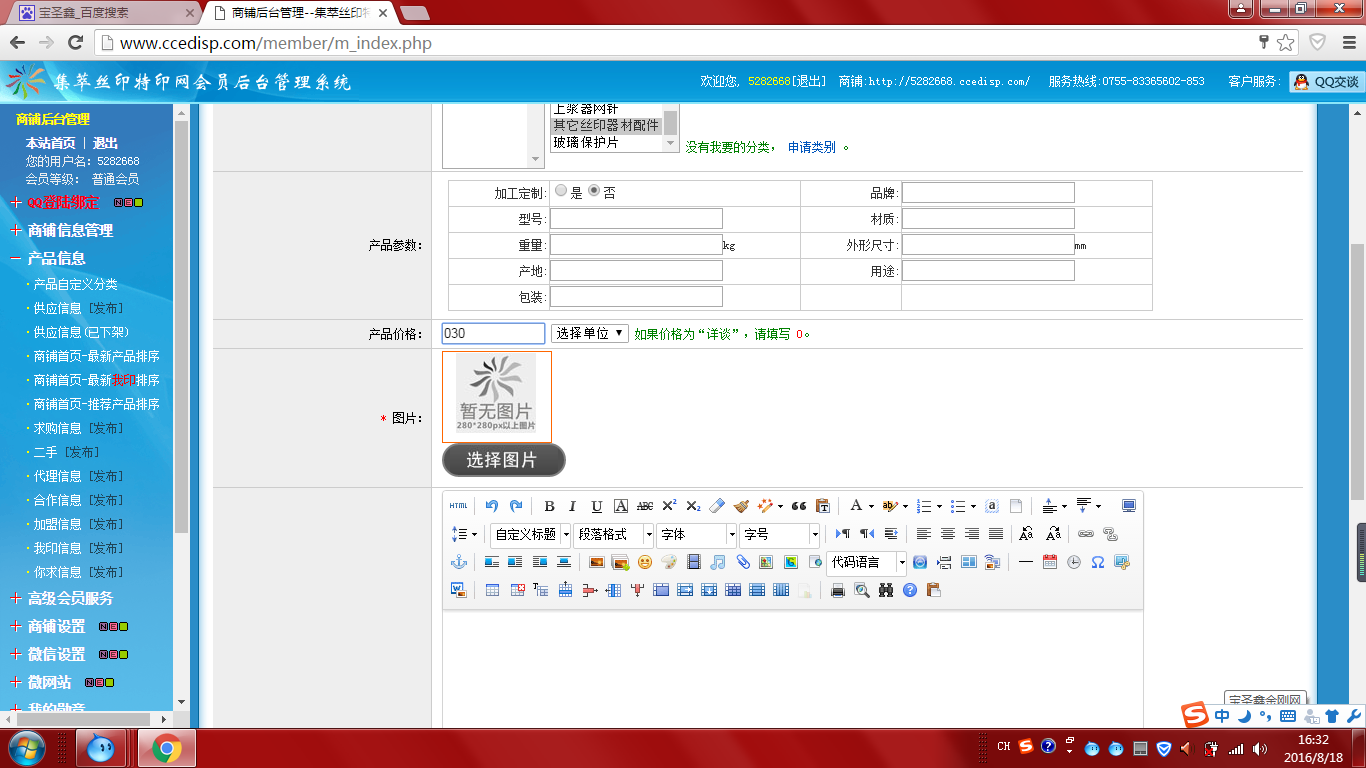This screenshot has width=1366, height=768.
Task: Toggle editor fullscreen monitor icon
Action: (1129, 506)
